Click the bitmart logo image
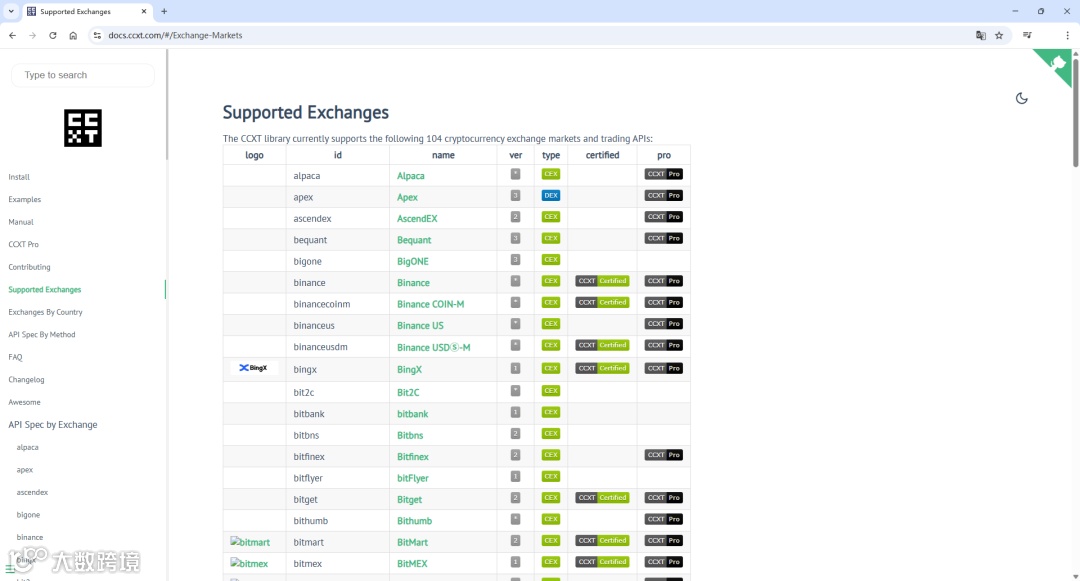The width and height of the screenshot is (1080, 581). click(x=250, y=542)
